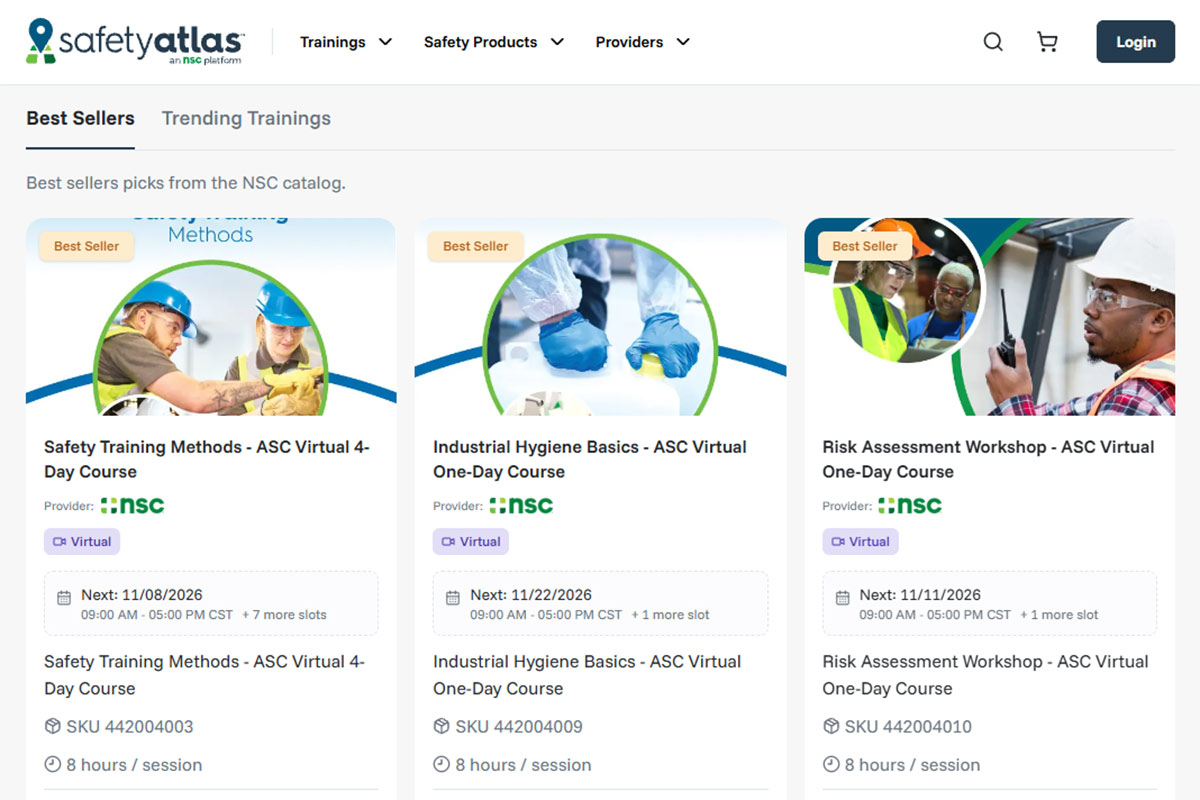Click clock icon on Risk Assessment Workshop card
The height and width of the screenshot is (800, 1200).
point(831,764)
